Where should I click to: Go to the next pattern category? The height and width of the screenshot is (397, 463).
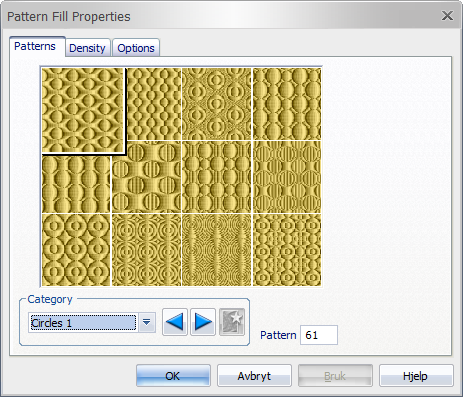[203, 322]
